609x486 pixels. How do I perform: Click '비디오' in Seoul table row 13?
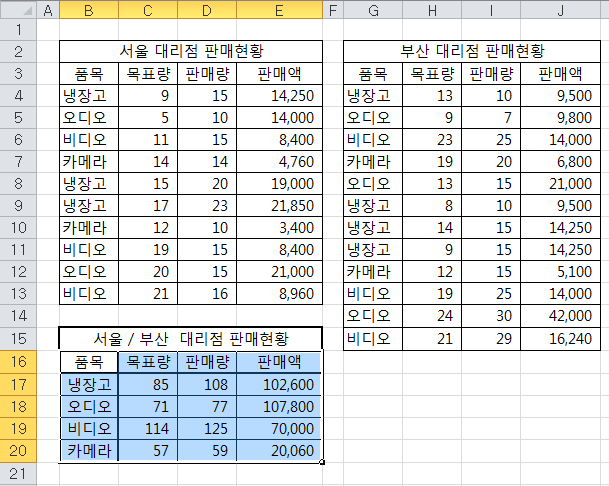tap(89, 294)
